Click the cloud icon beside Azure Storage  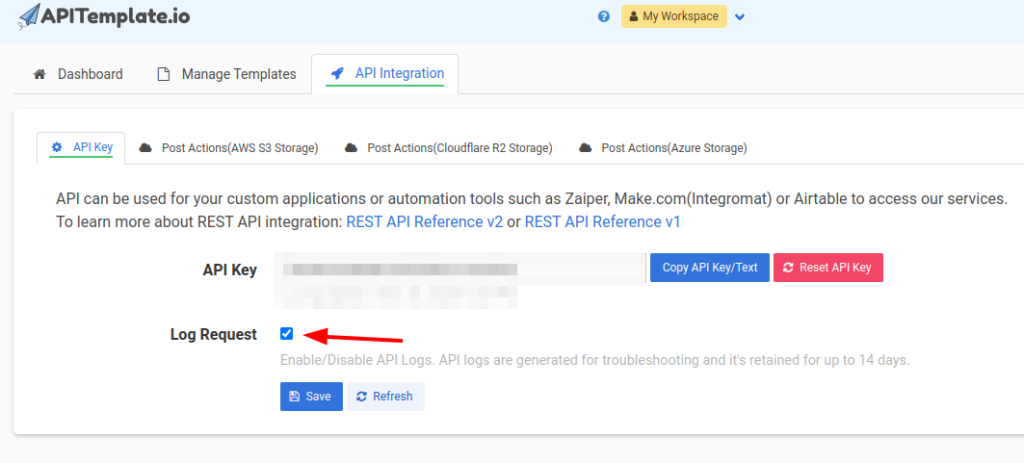585,148
